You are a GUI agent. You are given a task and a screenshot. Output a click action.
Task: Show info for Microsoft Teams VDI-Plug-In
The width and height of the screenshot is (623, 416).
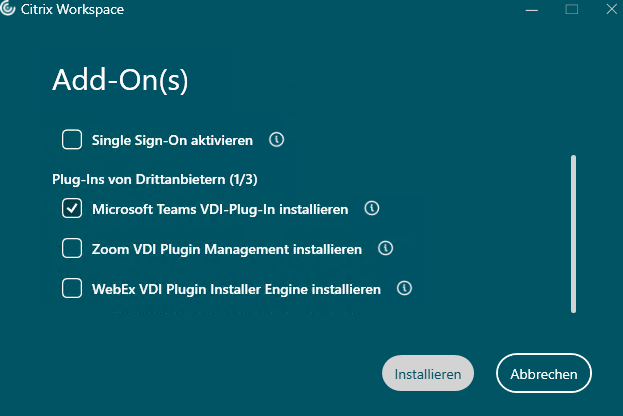coord(372,209)
